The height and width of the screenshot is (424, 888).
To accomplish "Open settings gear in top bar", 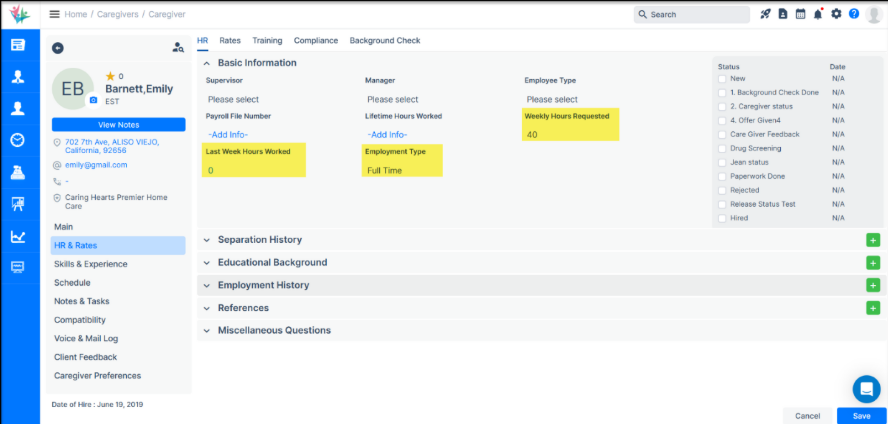I will click(836, 14).
